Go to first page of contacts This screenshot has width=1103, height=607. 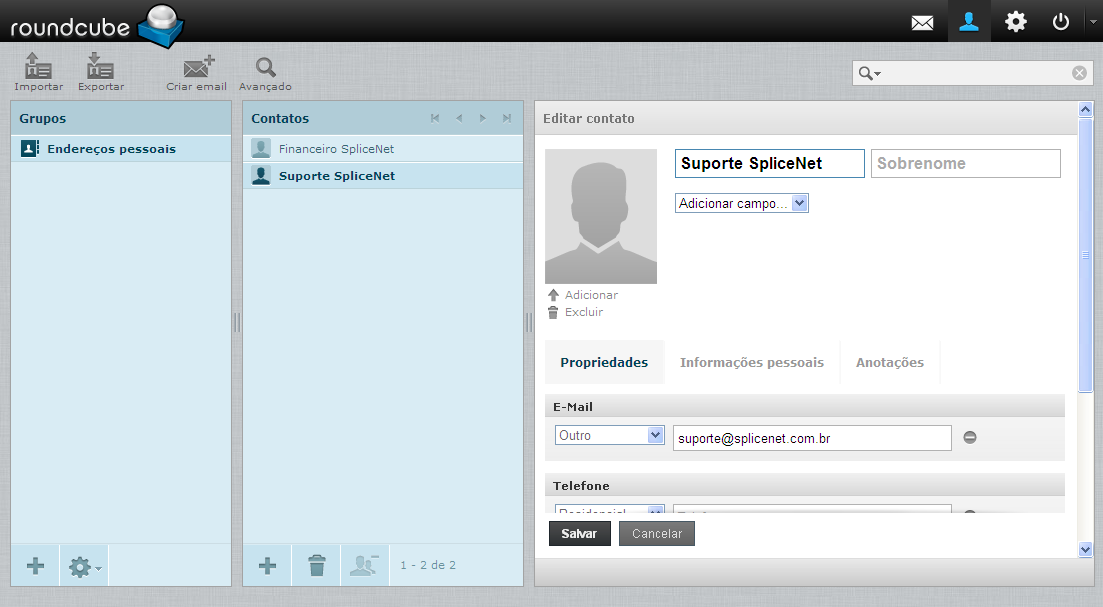click(435, 118)
